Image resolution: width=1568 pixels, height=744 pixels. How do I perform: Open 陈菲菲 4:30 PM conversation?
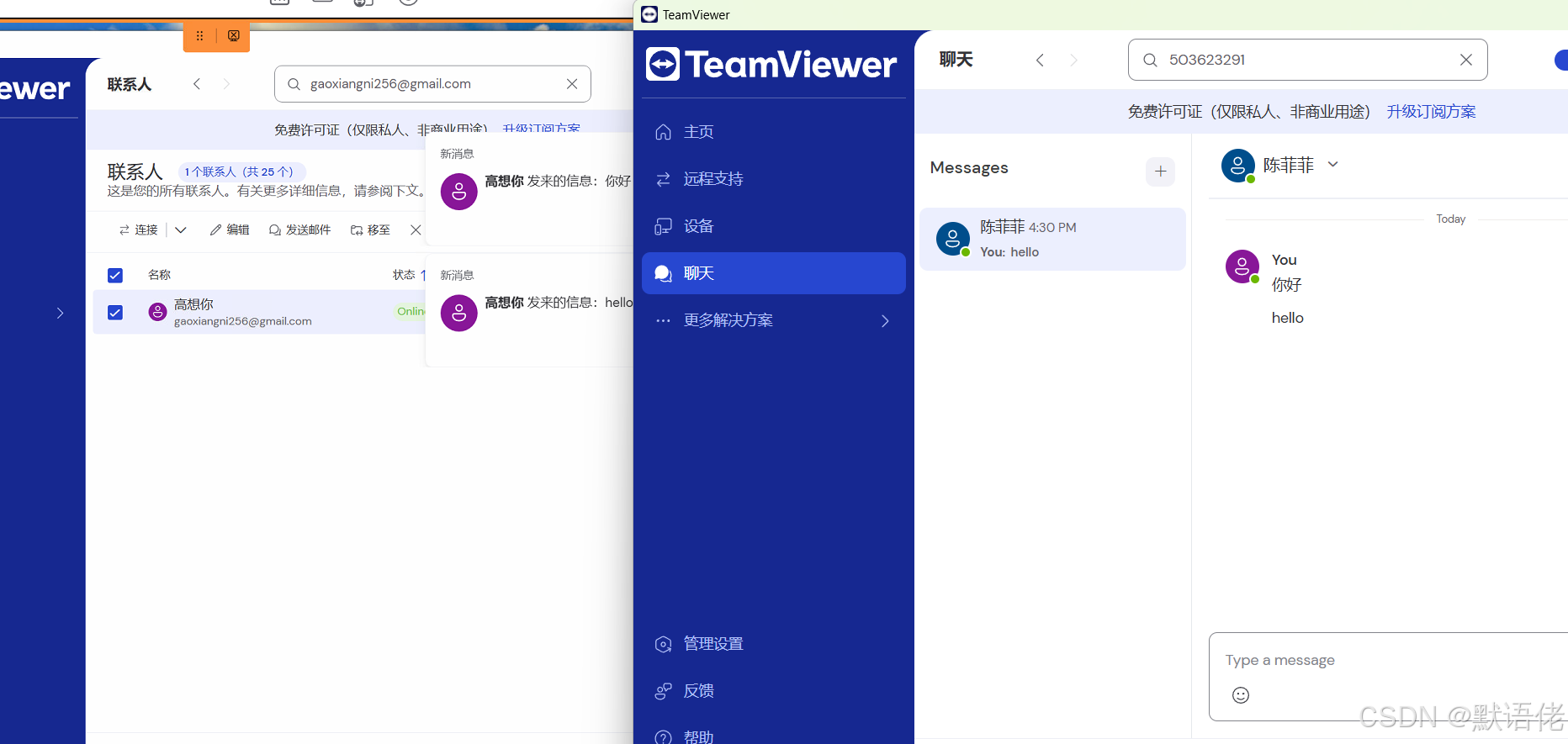[x=1052, y=239]
